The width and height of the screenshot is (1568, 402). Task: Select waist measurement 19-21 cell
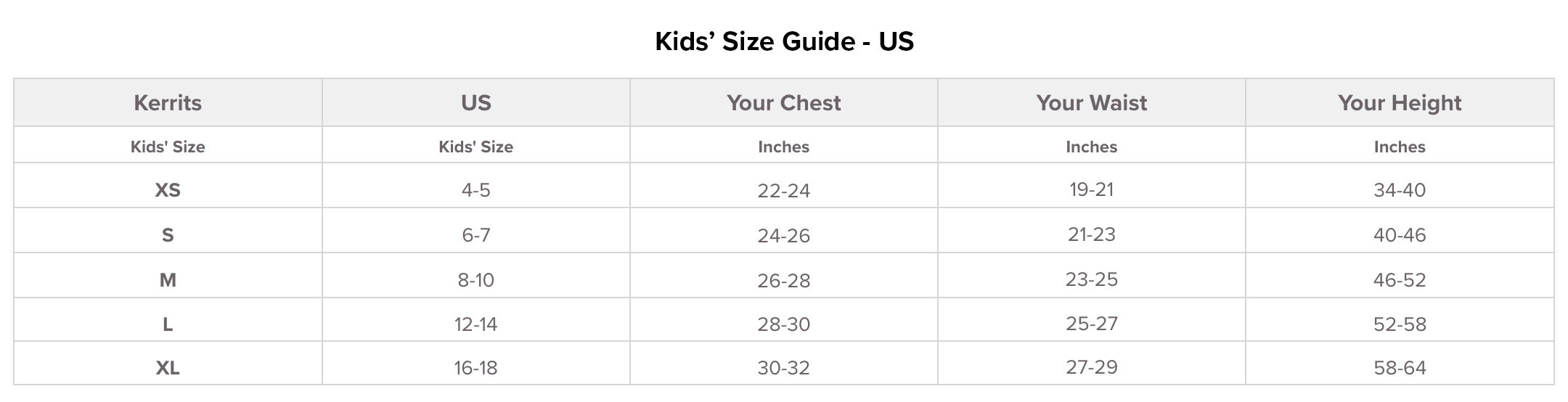(x=1091, y=189)
